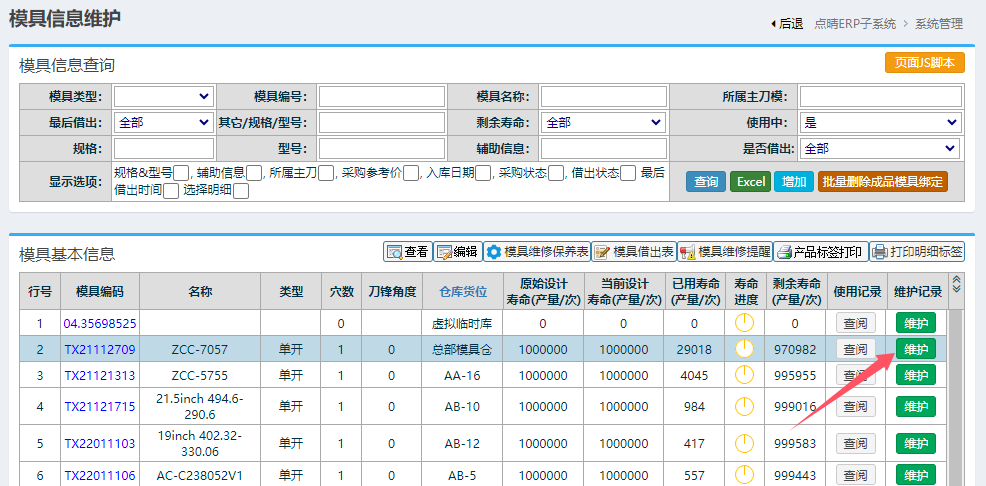Click 批量删除成品模具绑定 button

click(883, 182)
